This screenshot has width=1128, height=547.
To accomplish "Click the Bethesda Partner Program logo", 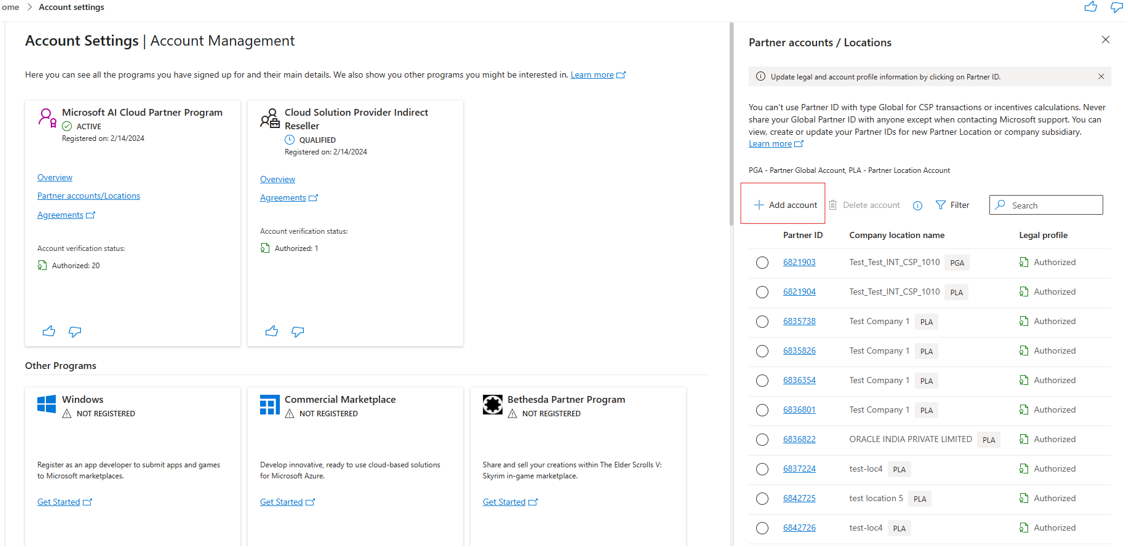I will click(492, 404).
